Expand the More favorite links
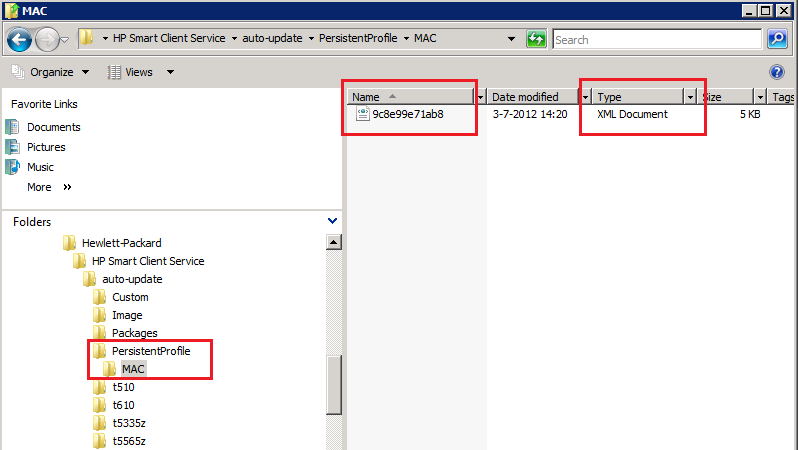The image size is (798, 450). coord(49,187)
